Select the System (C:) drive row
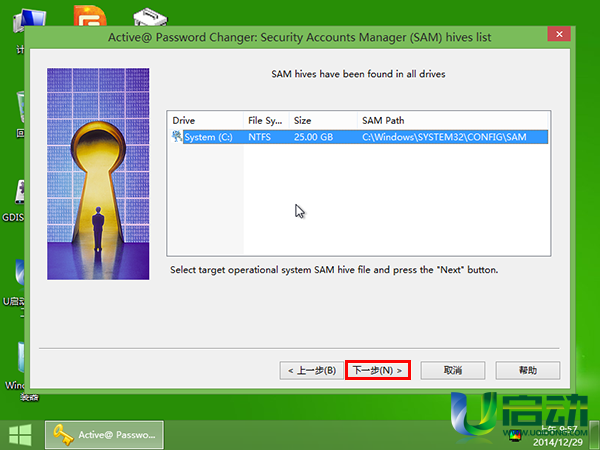This screenshot has height=450, width=600. point(360,137)
